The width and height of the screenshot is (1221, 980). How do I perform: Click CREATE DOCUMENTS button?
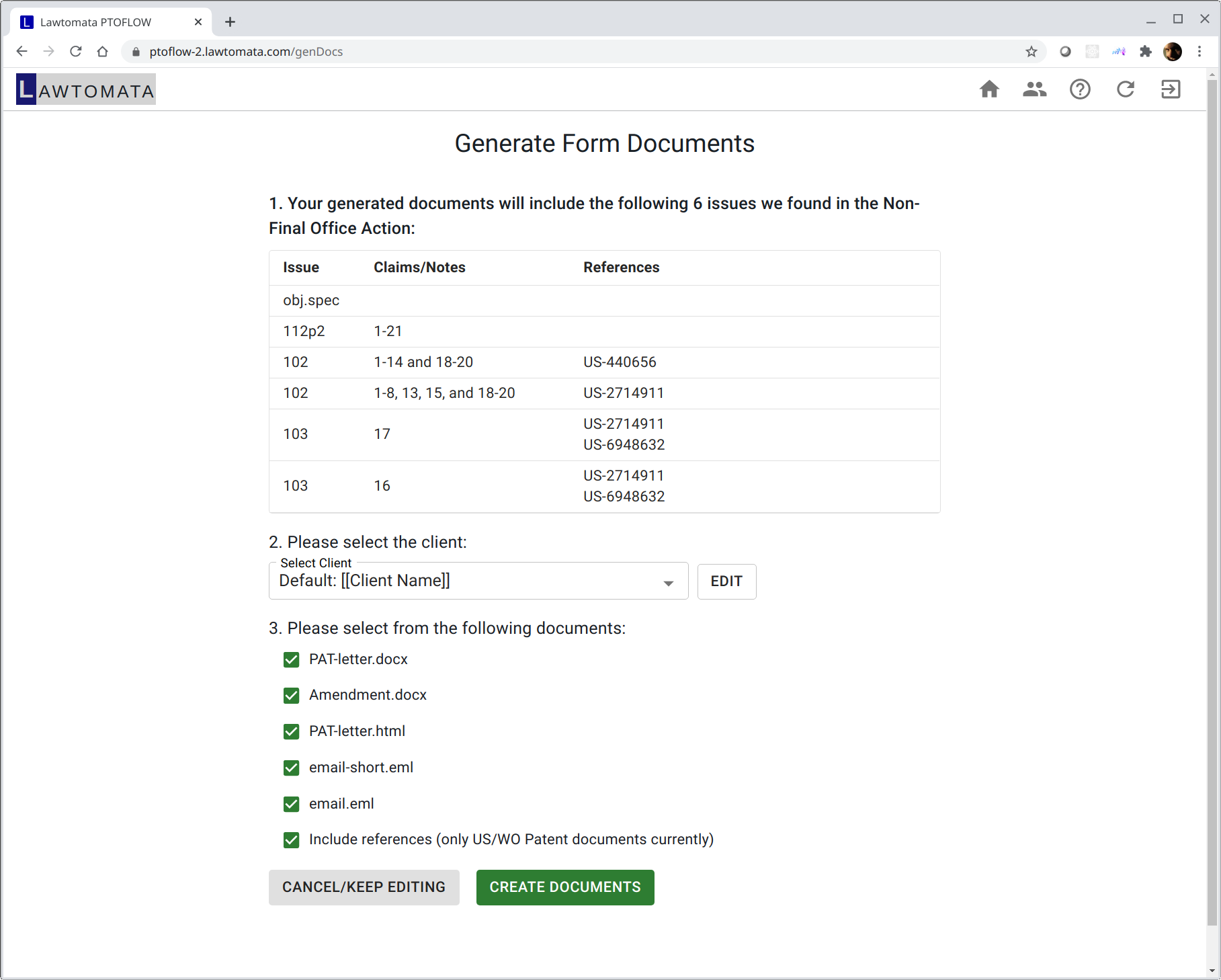point(565,887)
